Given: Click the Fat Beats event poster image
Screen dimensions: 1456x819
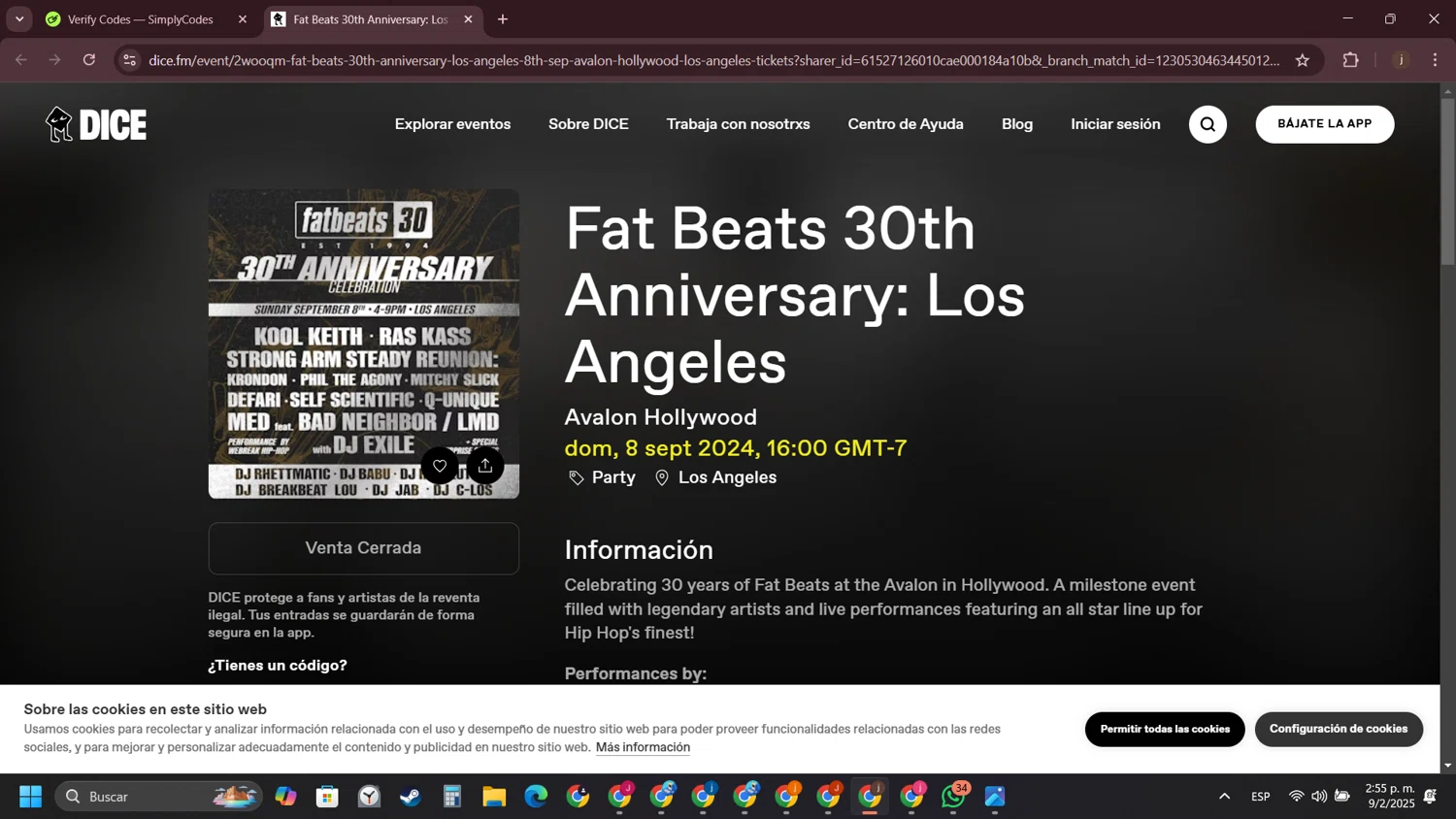Looking at the screenshot, I should (364, 344).
